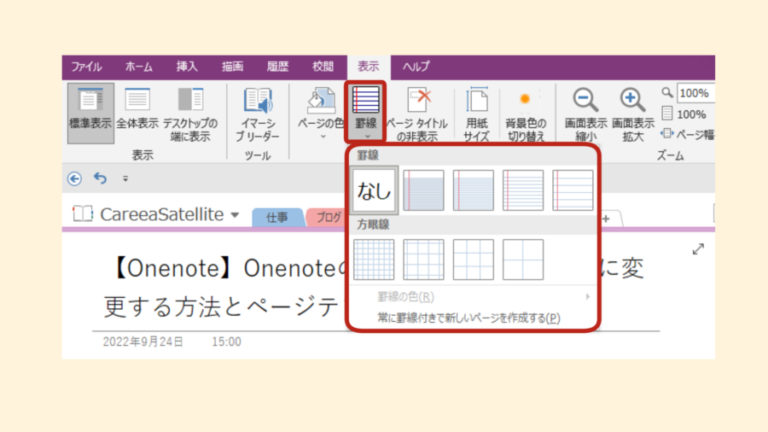Switch to the ホーム tab
768x432 pixels.
(139, 67)
